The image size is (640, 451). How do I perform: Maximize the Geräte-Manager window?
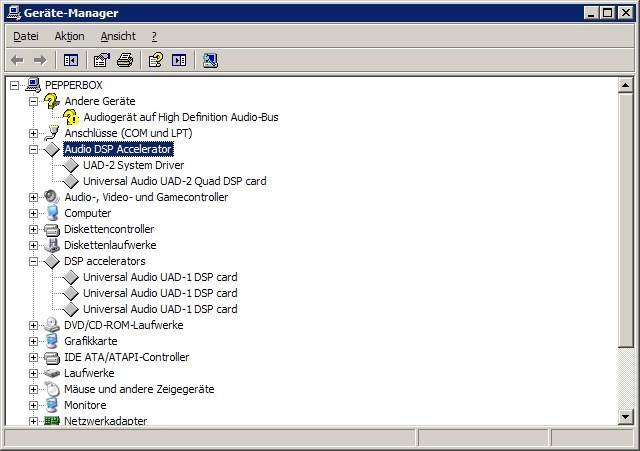pyautogui.click(x=607, y=13)
